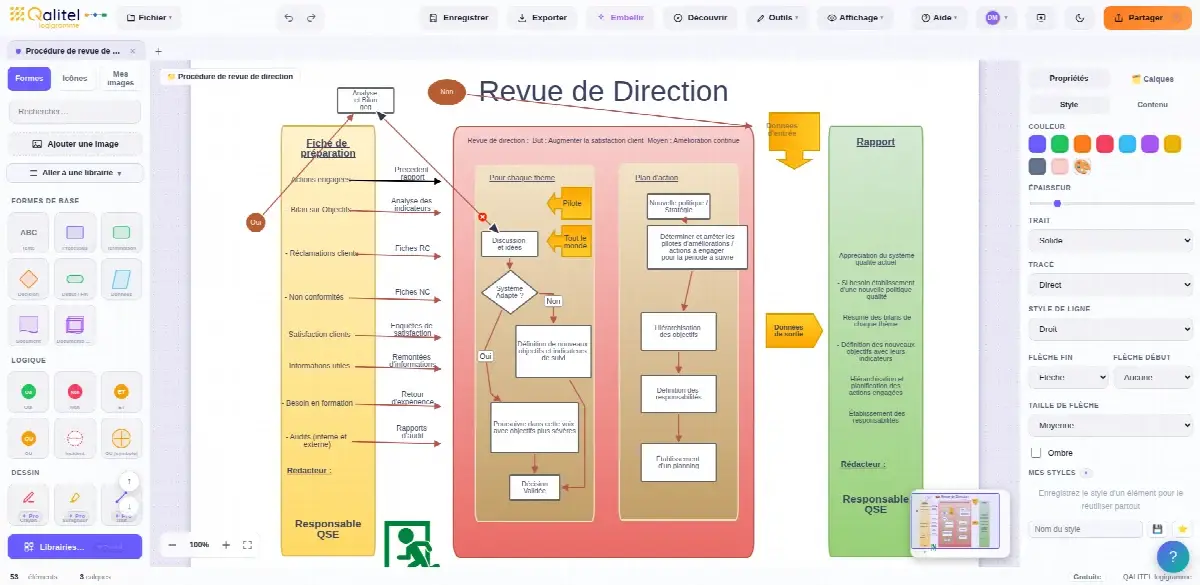Pick the orange color swatch
The width and height of the screenshot is (1200, 585).
pos(1083,144)
